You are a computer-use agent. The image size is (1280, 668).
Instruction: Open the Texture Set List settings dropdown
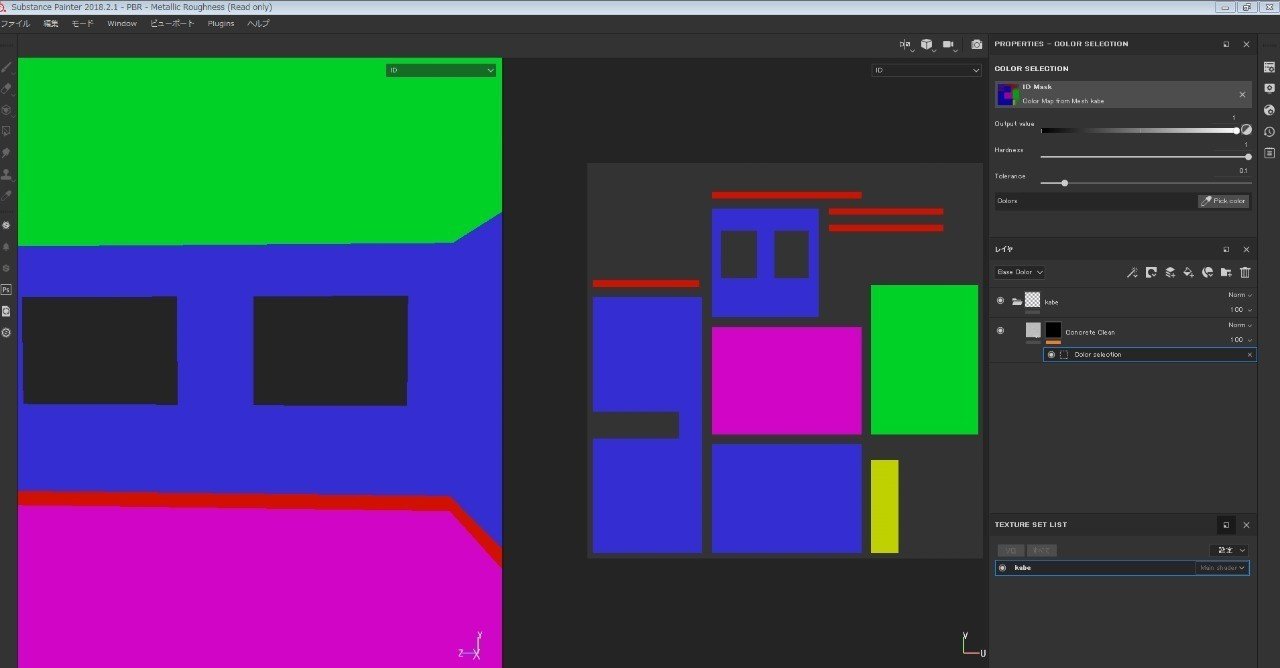(1229, 550)
